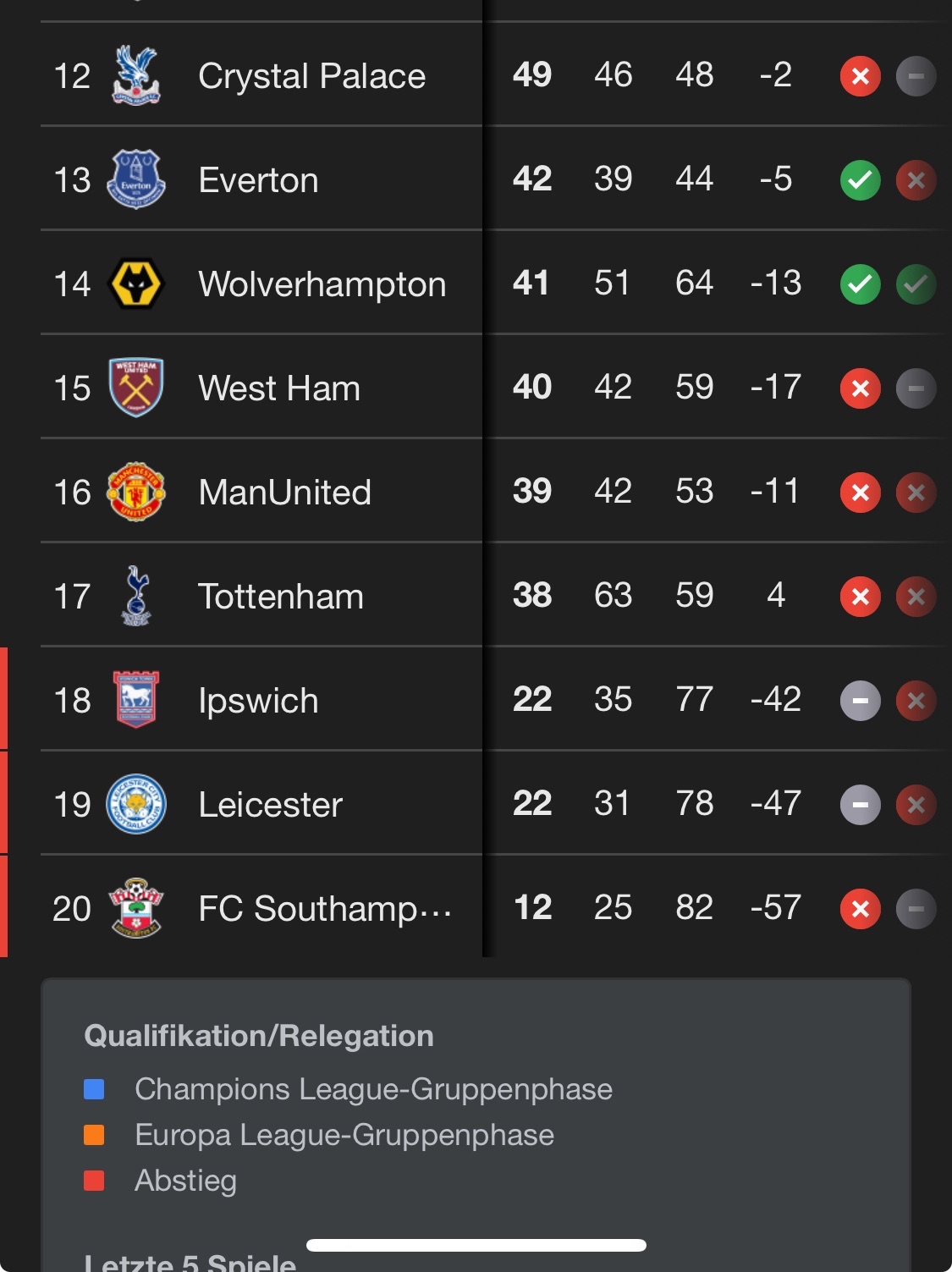Select the FC Southampton crest
Screen dimensions: 952x1272
pos(136,908)
